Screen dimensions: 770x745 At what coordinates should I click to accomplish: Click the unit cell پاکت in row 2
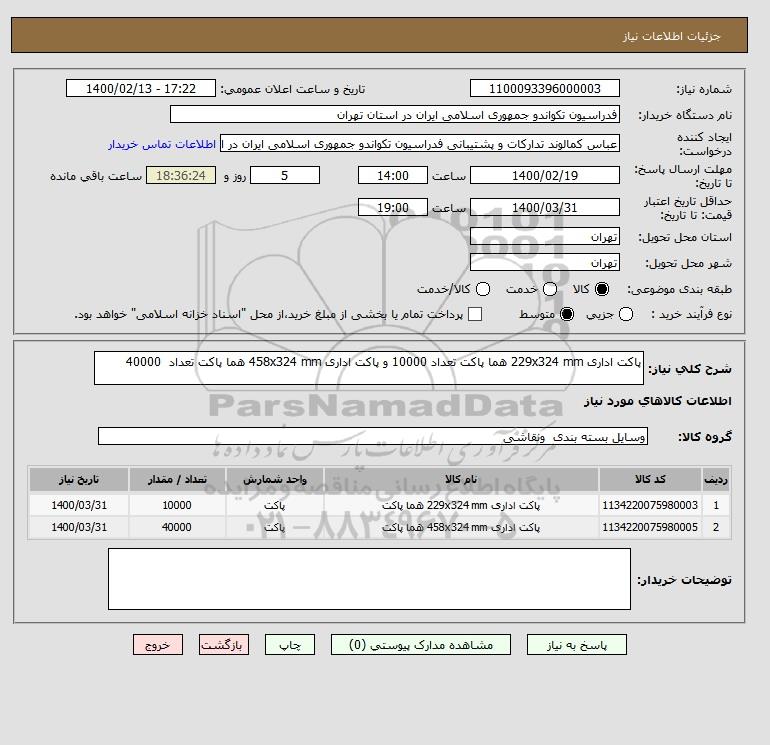click(x=275, y=527)
